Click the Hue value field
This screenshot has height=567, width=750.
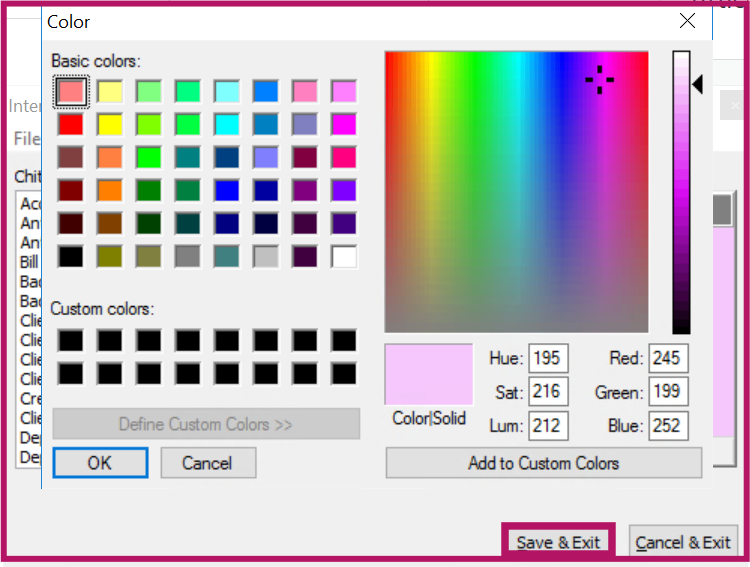(x=548, y=358)
